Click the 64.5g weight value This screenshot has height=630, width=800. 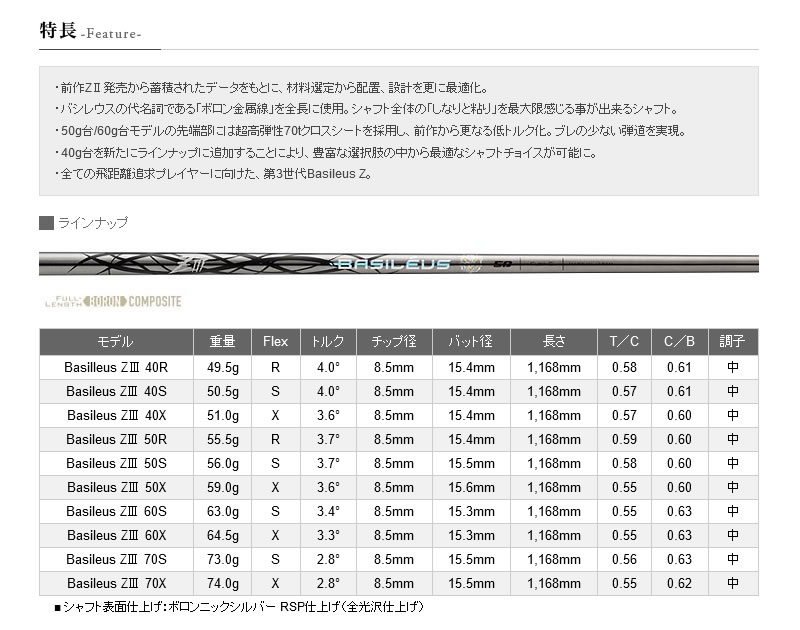(x=223, y=536)
